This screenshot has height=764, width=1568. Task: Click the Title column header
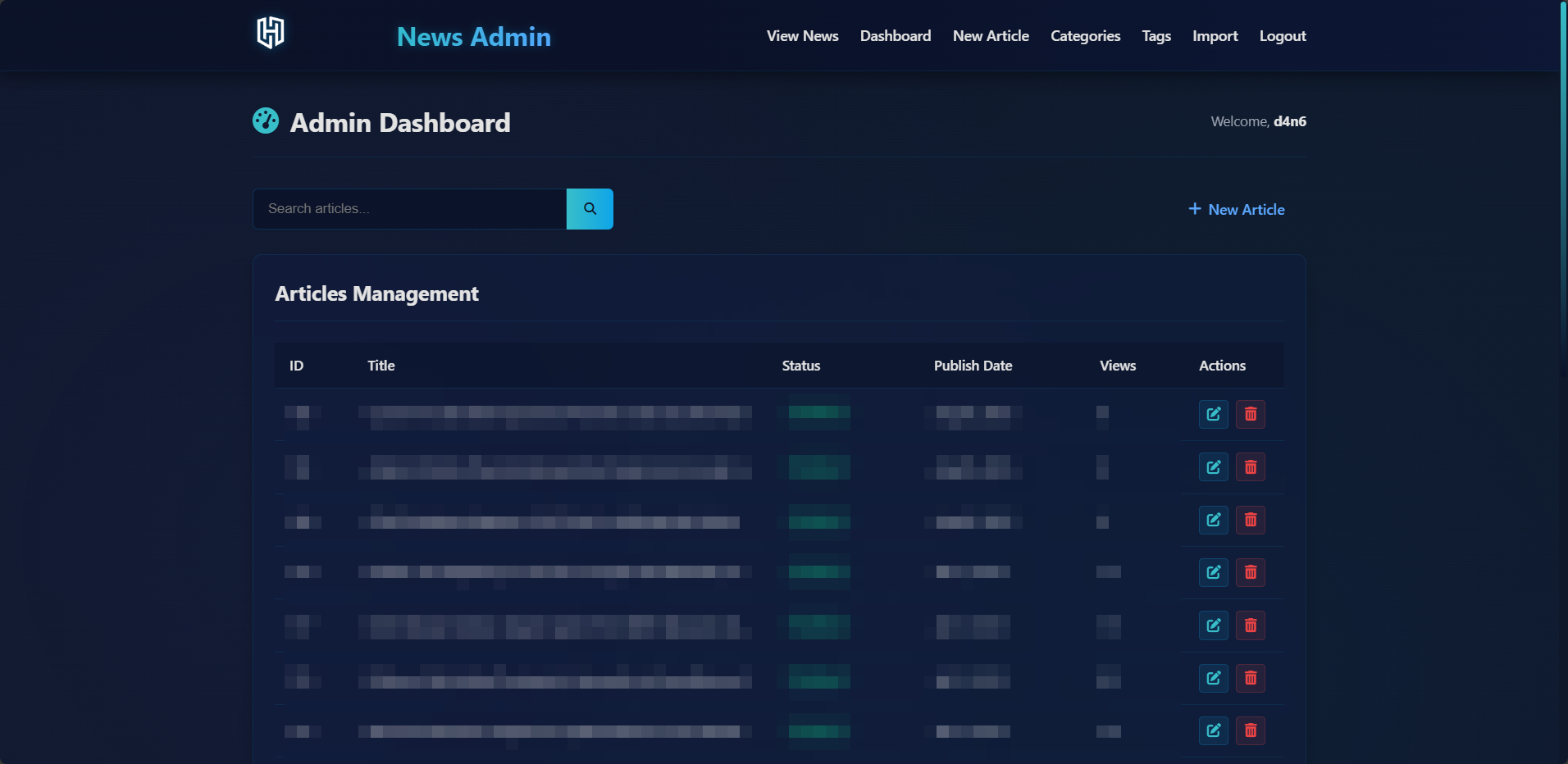point(381,366)
